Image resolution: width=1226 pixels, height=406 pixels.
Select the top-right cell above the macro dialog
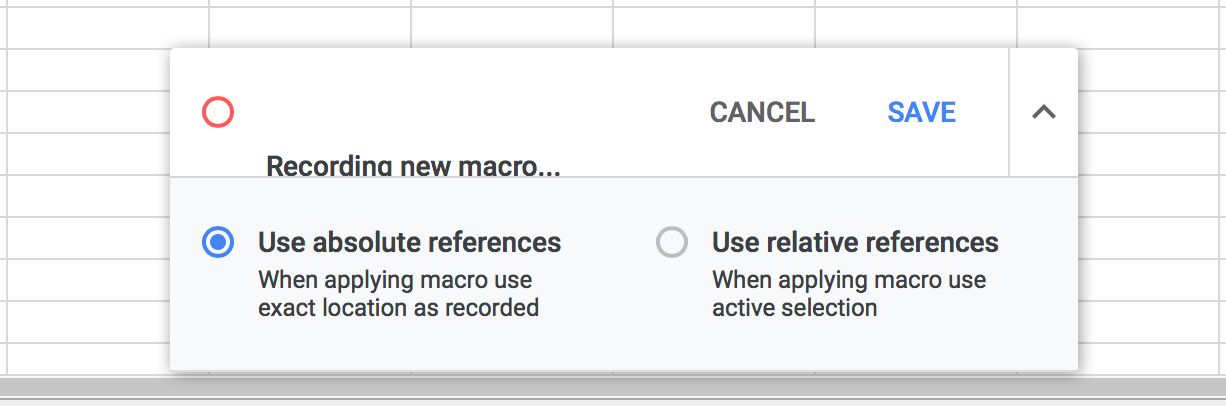[1120, 27]
